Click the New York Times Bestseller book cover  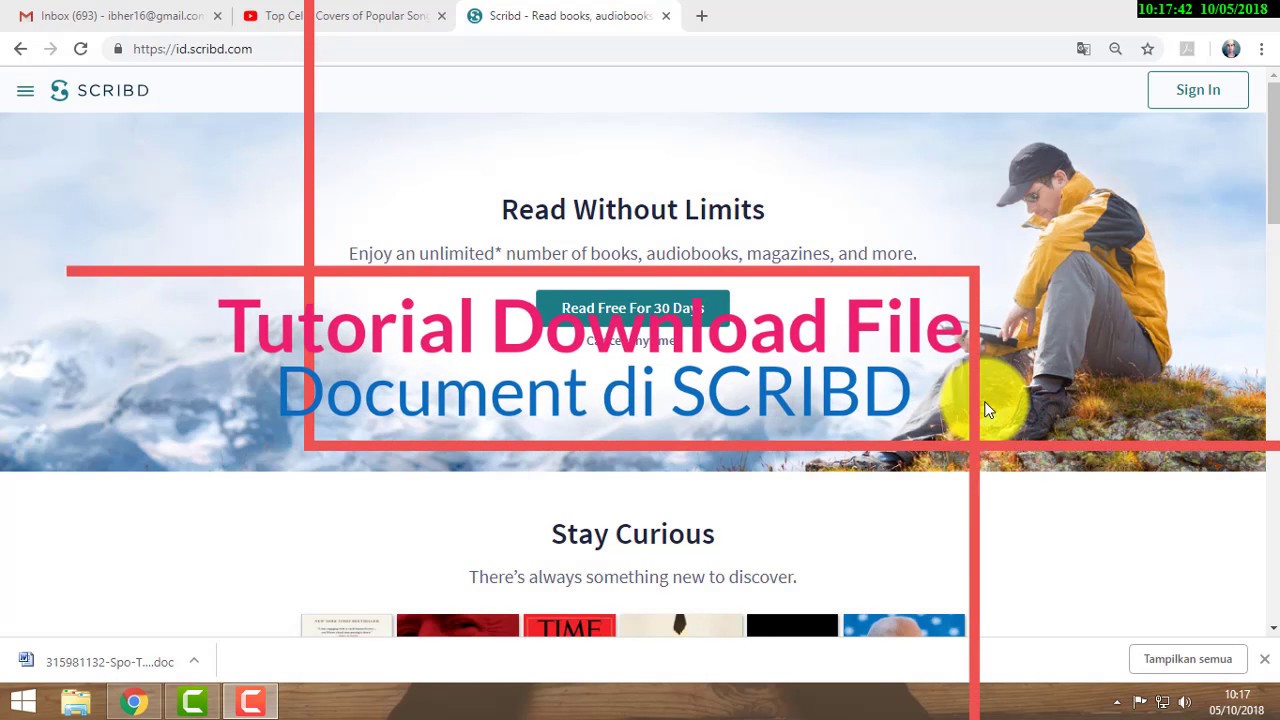tap(347, 626)
